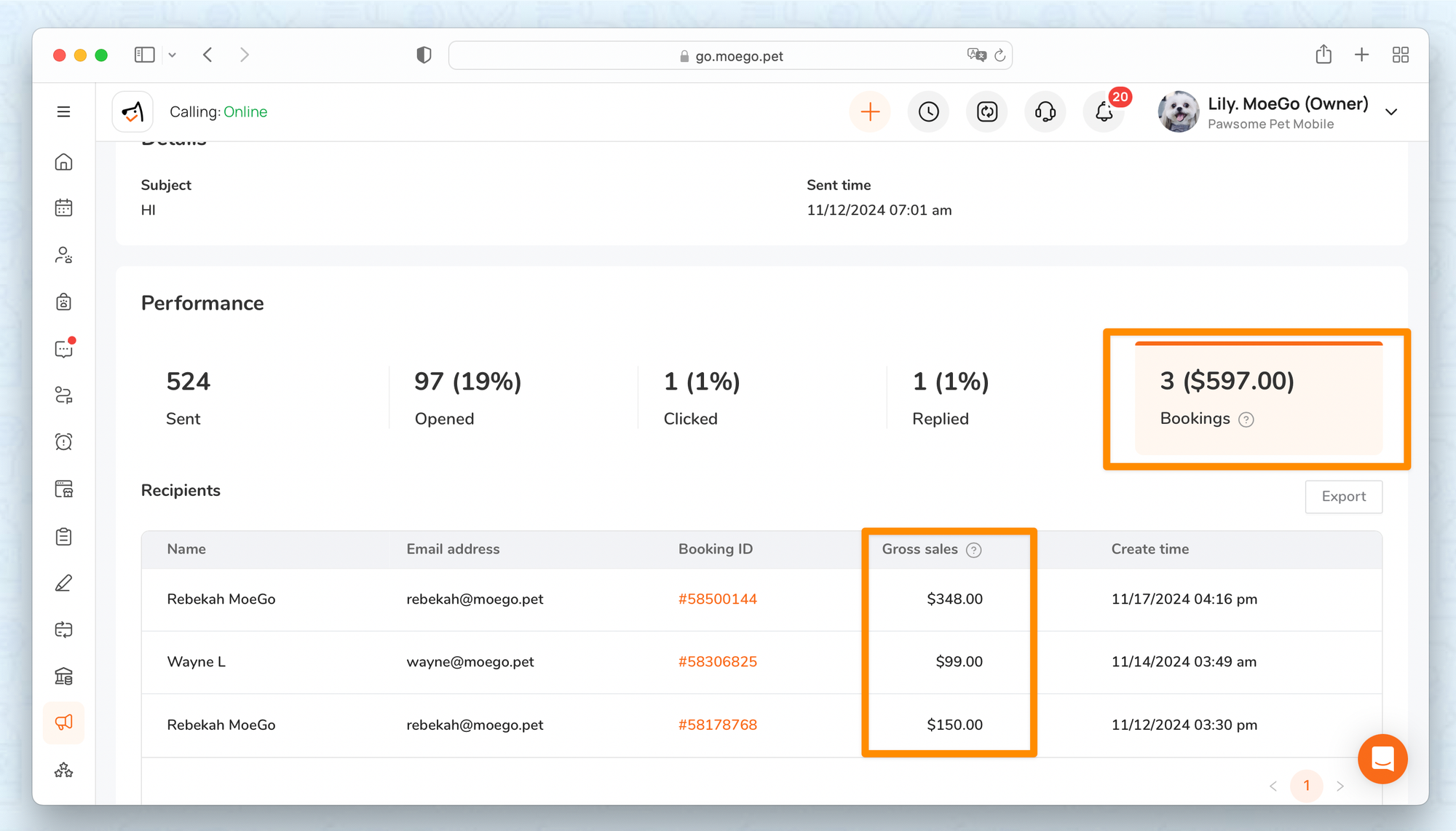Open the clock icon in top bar
The image size is (1456, 831).
click(x=928, y=112)
